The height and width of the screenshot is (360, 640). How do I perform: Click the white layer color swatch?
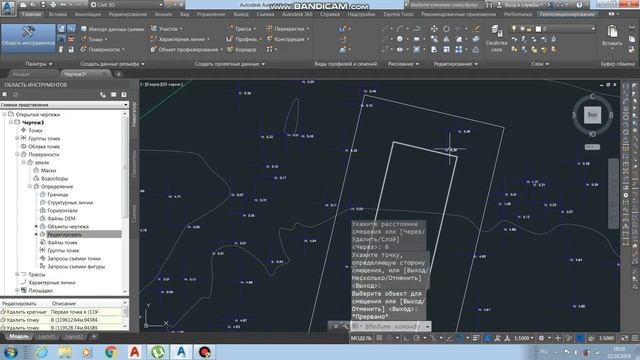click(538, 29)
